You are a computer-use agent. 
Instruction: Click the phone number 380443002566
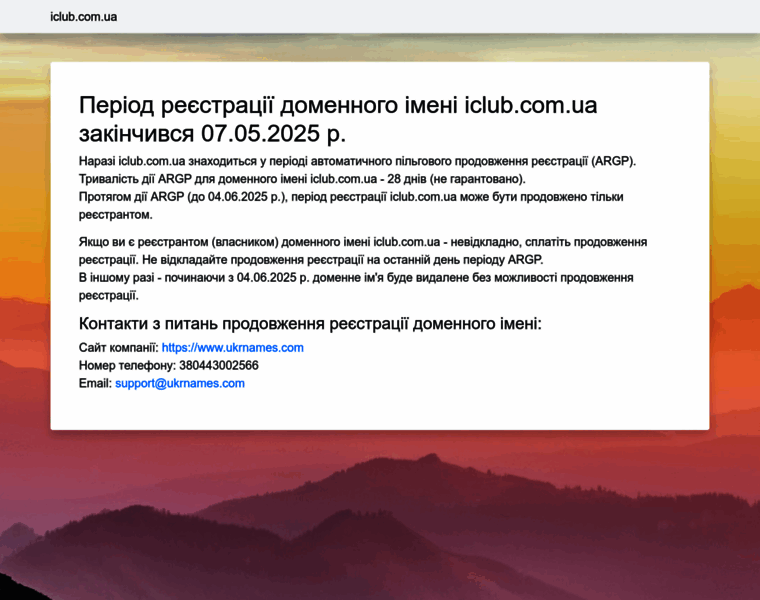click(219, 365)
